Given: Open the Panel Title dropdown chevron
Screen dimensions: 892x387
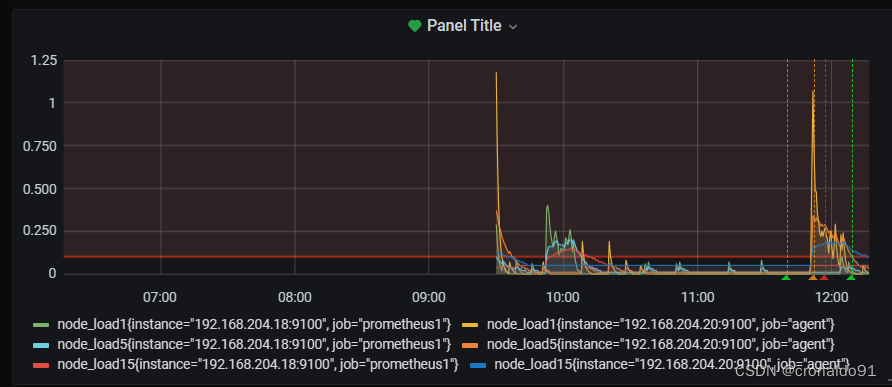Looking at the screenshot, I should tap(513, 27).
